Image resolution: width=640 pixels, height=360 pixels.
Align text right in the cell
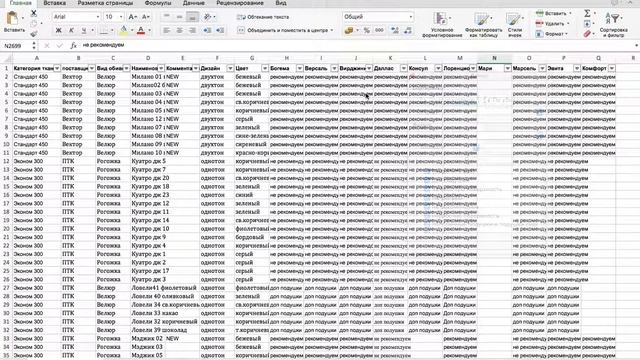click(192, 31)
